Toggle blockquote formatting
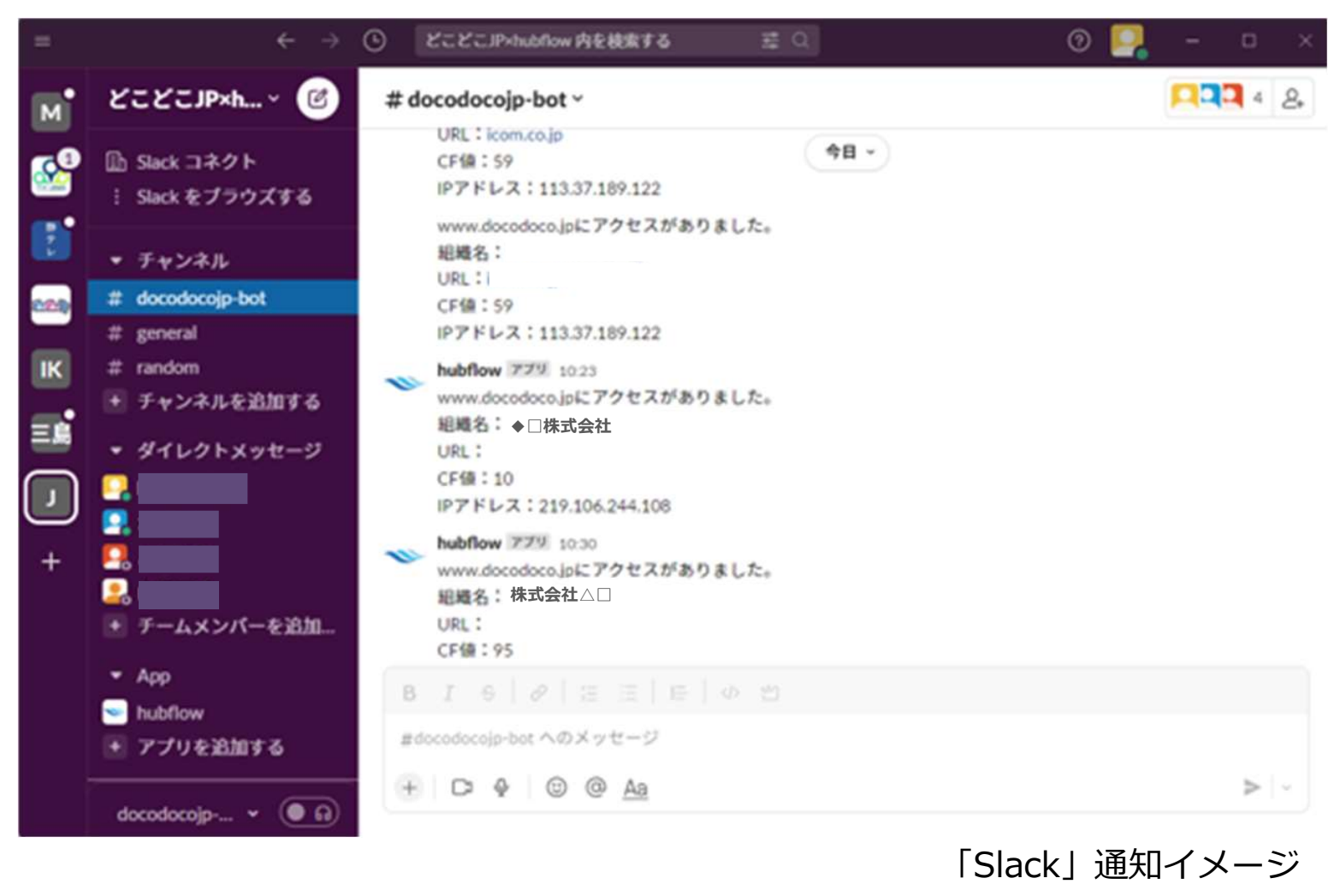1340x896 pixels. pos(679,693)
